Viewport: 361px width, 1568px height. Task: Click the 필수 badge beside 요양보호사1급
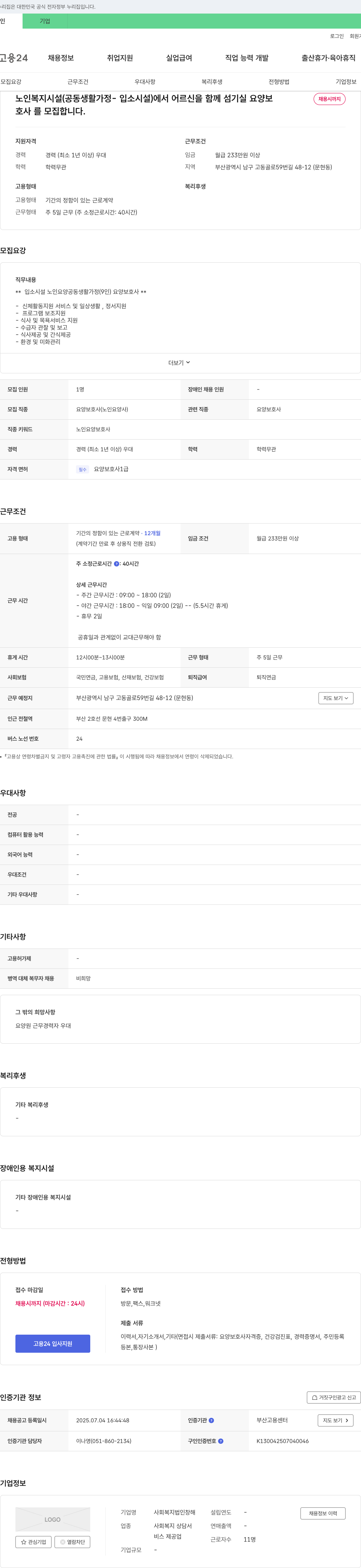[x=83, y=469]
